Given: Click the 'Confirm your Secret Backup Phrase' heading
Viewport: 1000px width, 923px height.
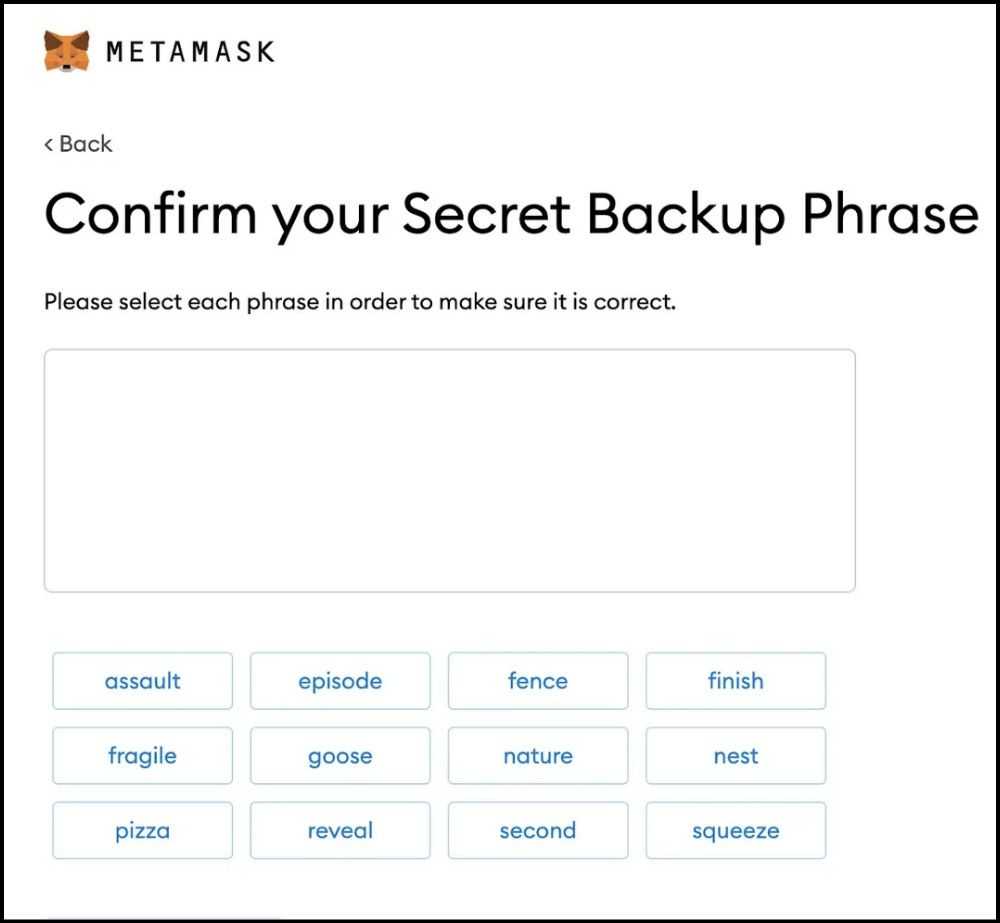Looking at the screenshot, I should [x=510, y=212].
